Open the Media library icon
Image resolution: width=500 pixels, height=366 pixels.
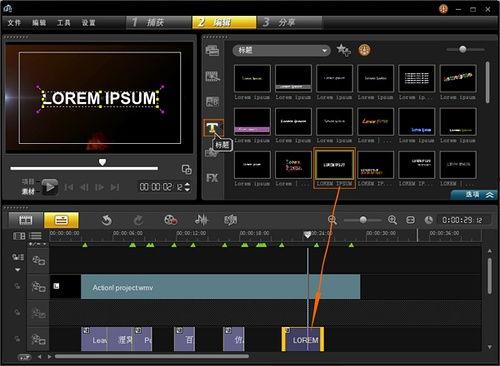[x=212, y=51]
